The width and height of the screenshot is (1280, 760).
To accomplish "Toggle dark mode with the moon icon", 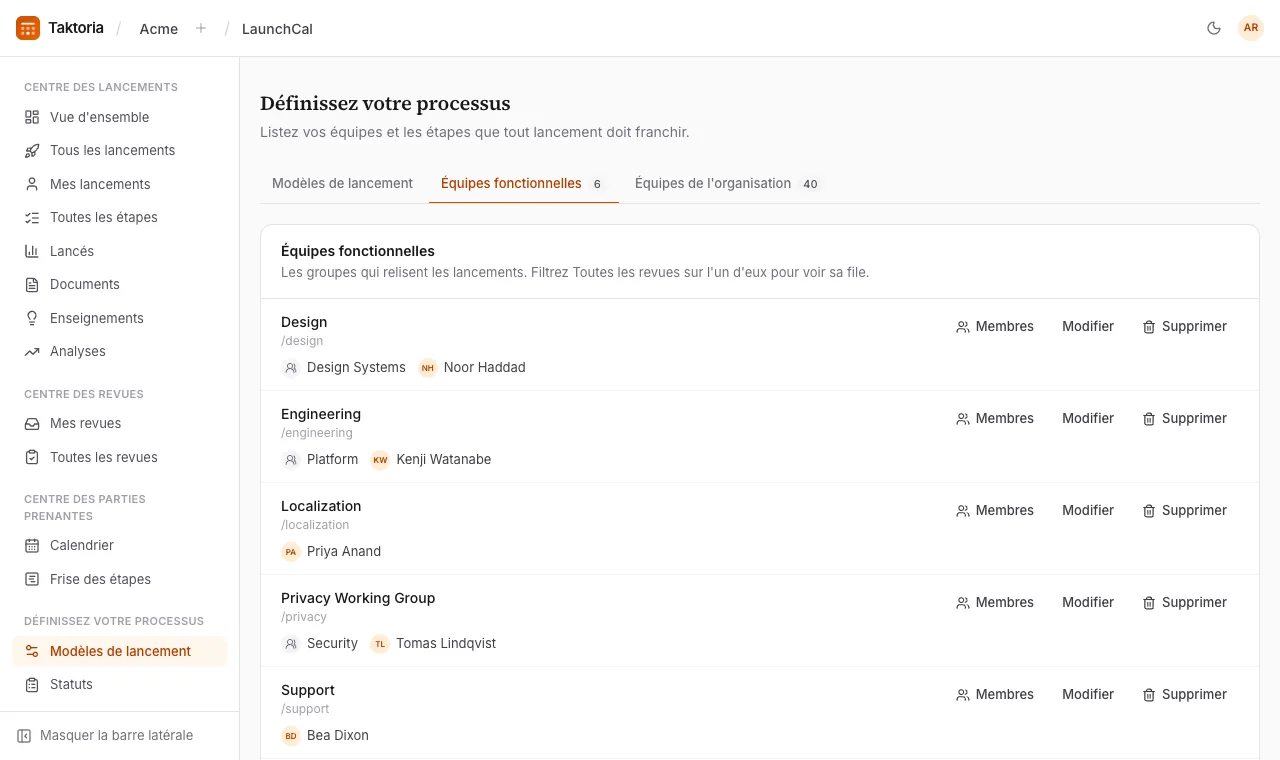I will click(x=1214, y=28).
